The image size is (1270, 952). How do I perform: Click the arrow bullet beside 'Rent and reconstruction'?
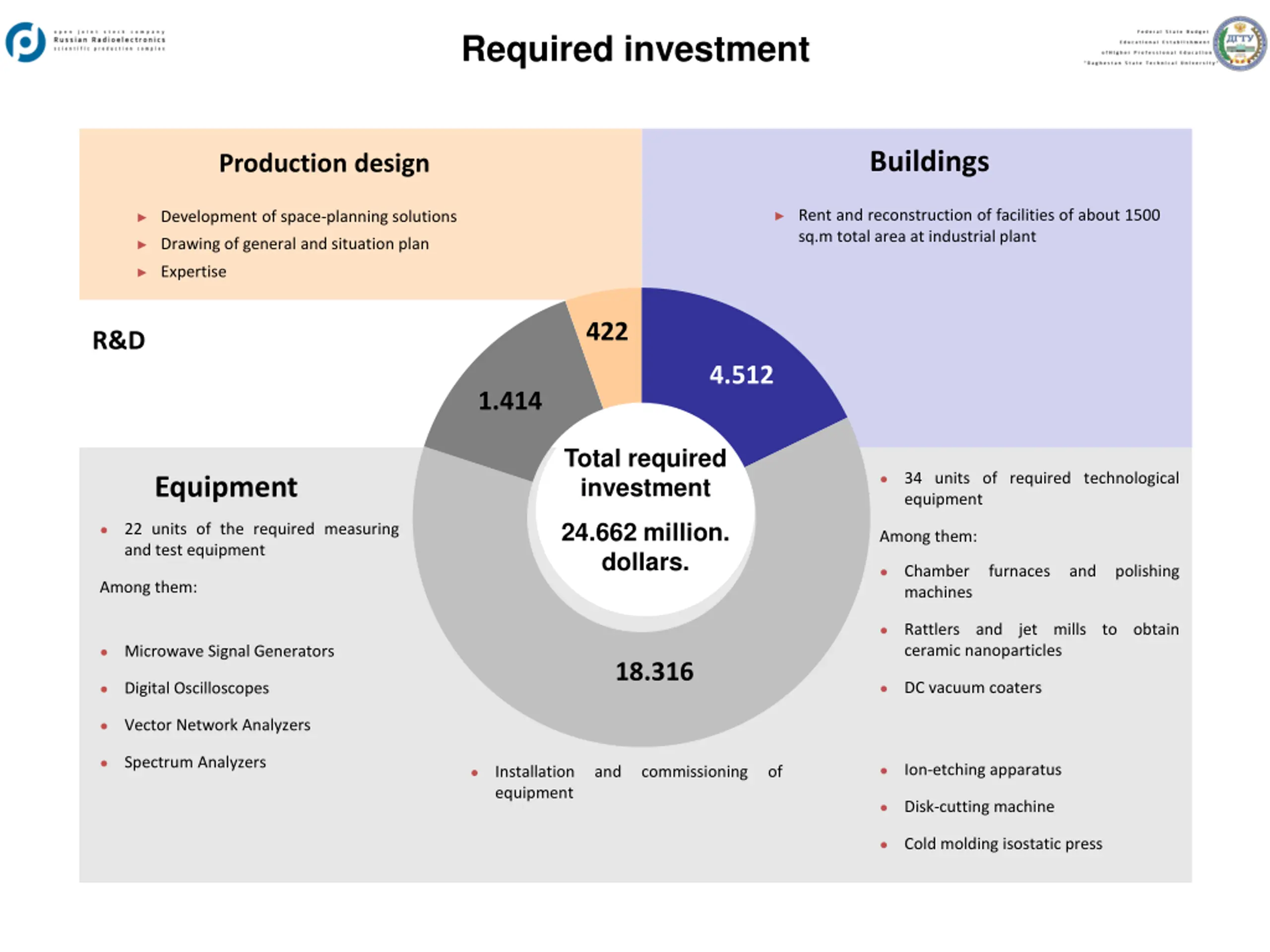pos(779,216)
